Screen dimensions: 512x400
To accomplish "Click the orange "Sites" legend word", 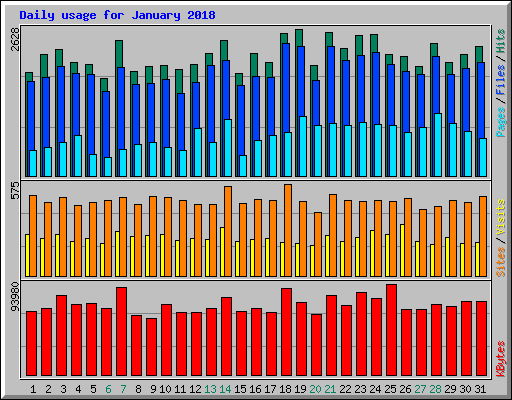I will tap(500, 262).
